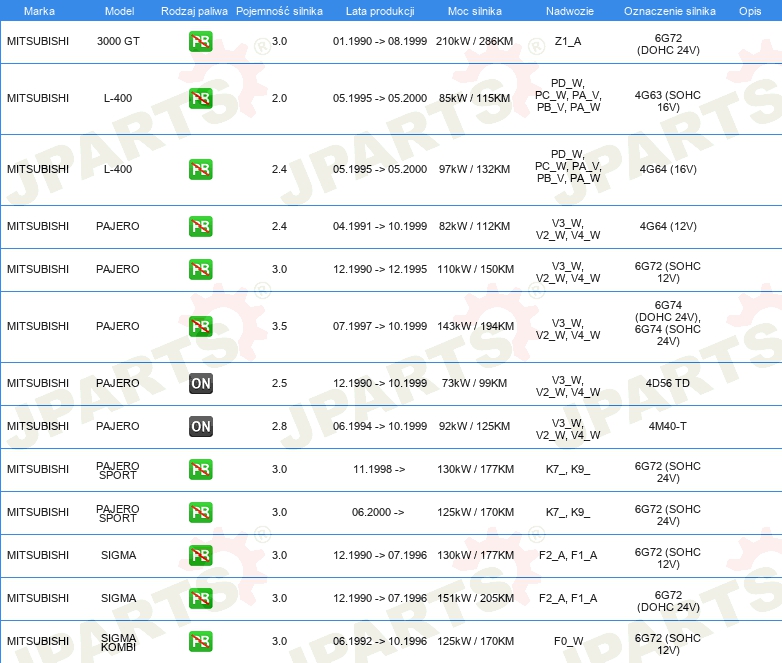
Task: Click the ON diesel icon for Pajero 2.8
Action: (x=200, y=427)
